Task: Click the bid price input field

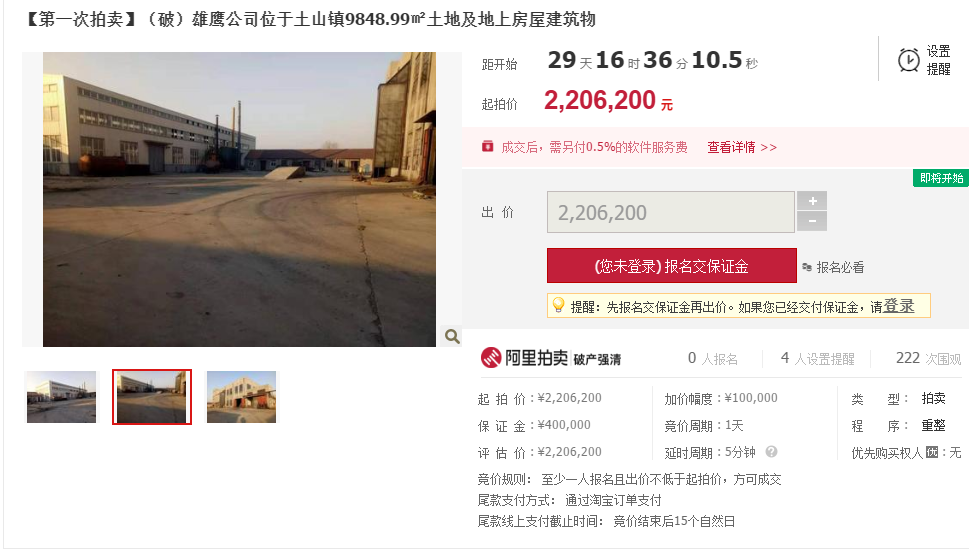Action: coord(671,212)
